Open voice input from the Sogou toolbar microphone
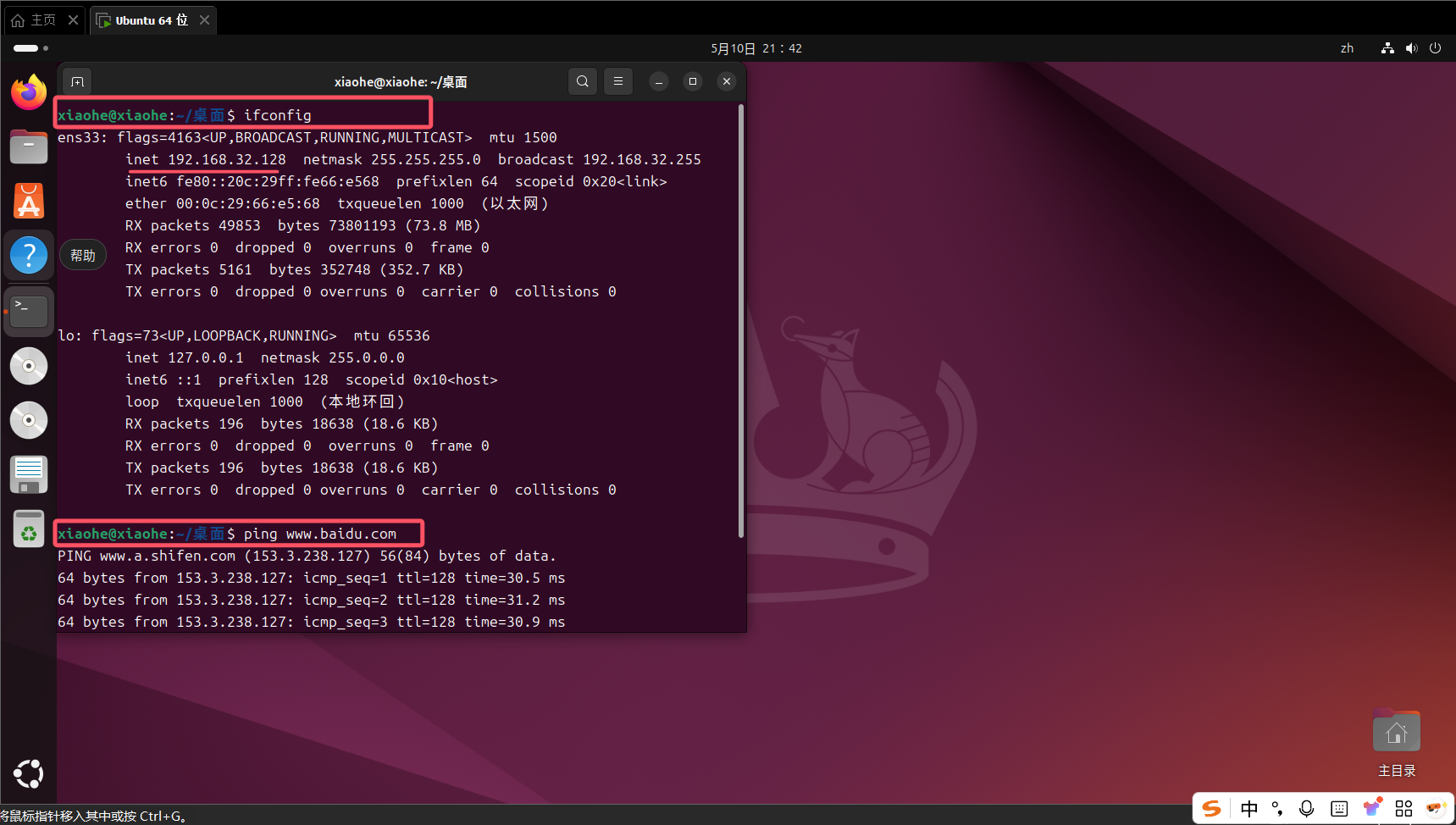 pos(1305,808)
